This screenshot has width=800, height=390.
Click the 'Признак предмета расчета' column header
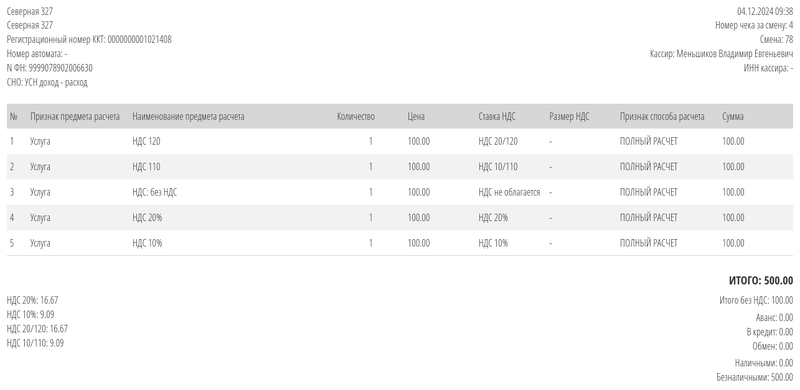pos(75,116)
